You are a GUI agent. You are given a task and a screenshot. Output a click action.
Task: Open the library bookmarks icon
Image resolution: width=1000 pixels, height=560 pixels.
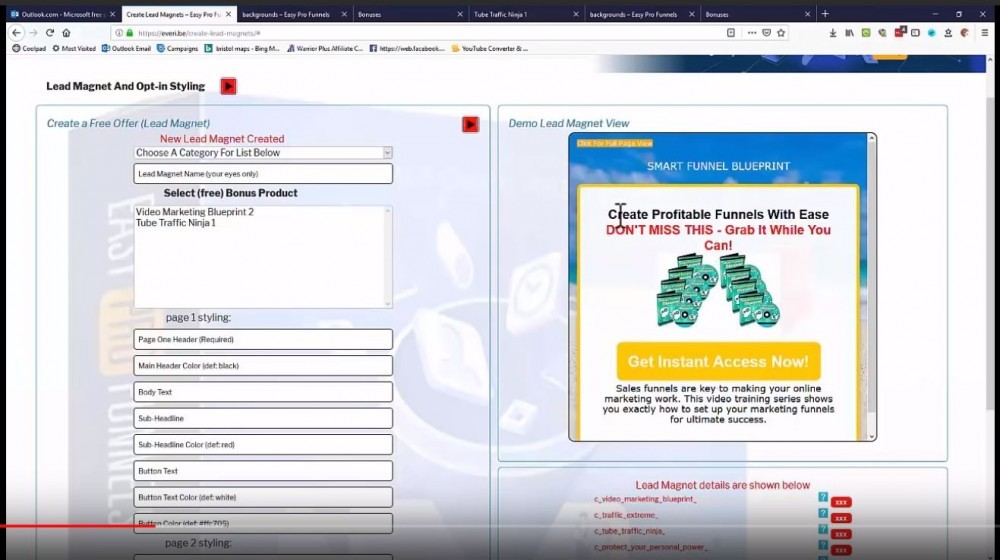(x=849, y=33)
